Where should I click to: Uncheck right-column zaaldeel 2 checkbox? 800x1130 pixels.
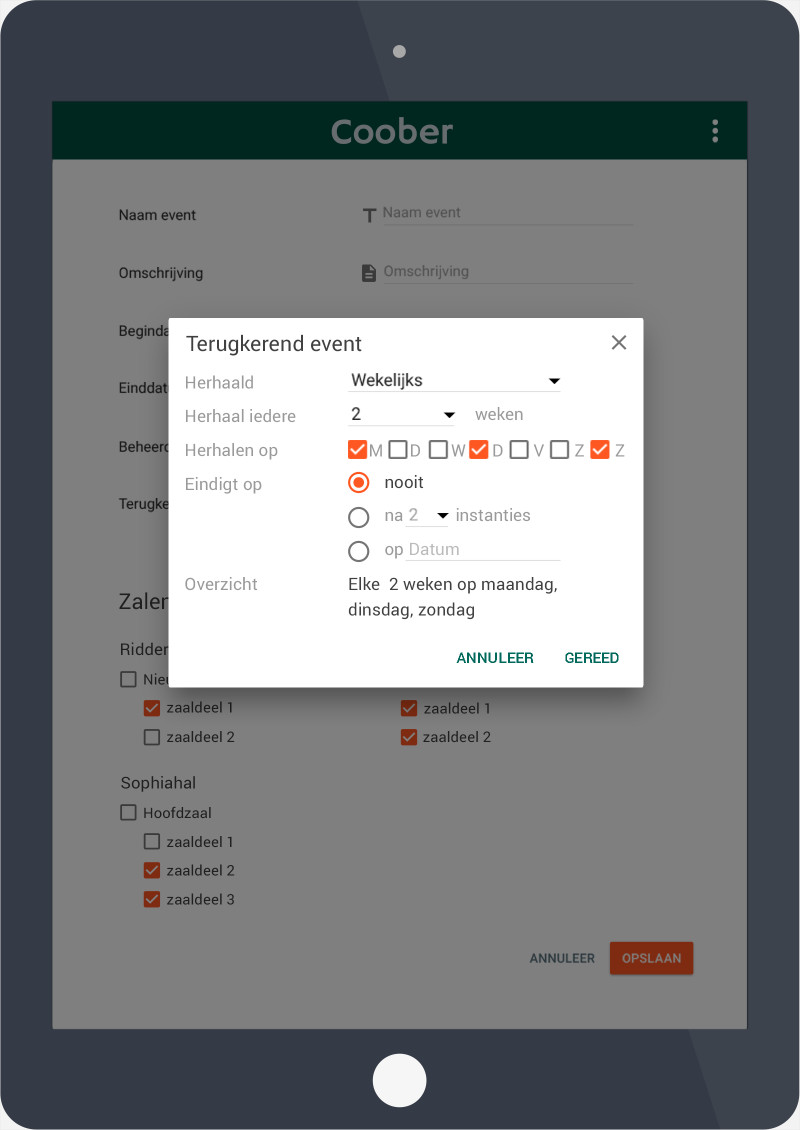[x=409, y=737]
